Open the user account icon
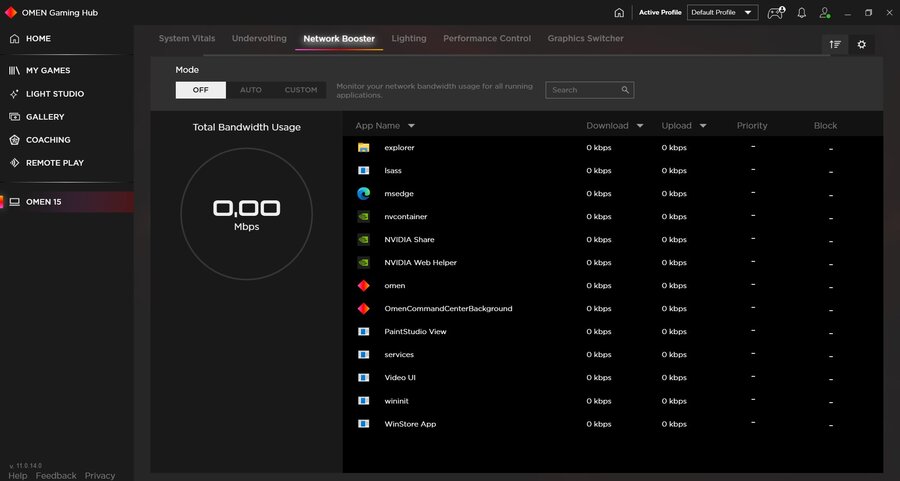 [x=825, y=13]
